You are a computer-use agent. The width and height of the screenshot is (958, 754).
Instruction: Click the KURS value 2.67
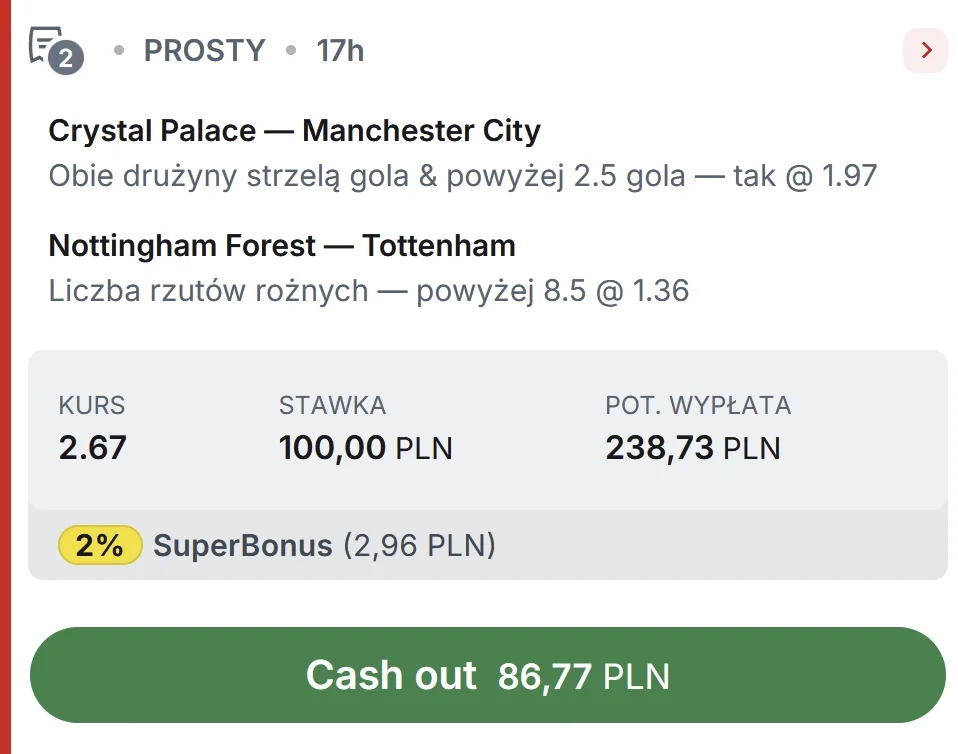pos(90,448)
